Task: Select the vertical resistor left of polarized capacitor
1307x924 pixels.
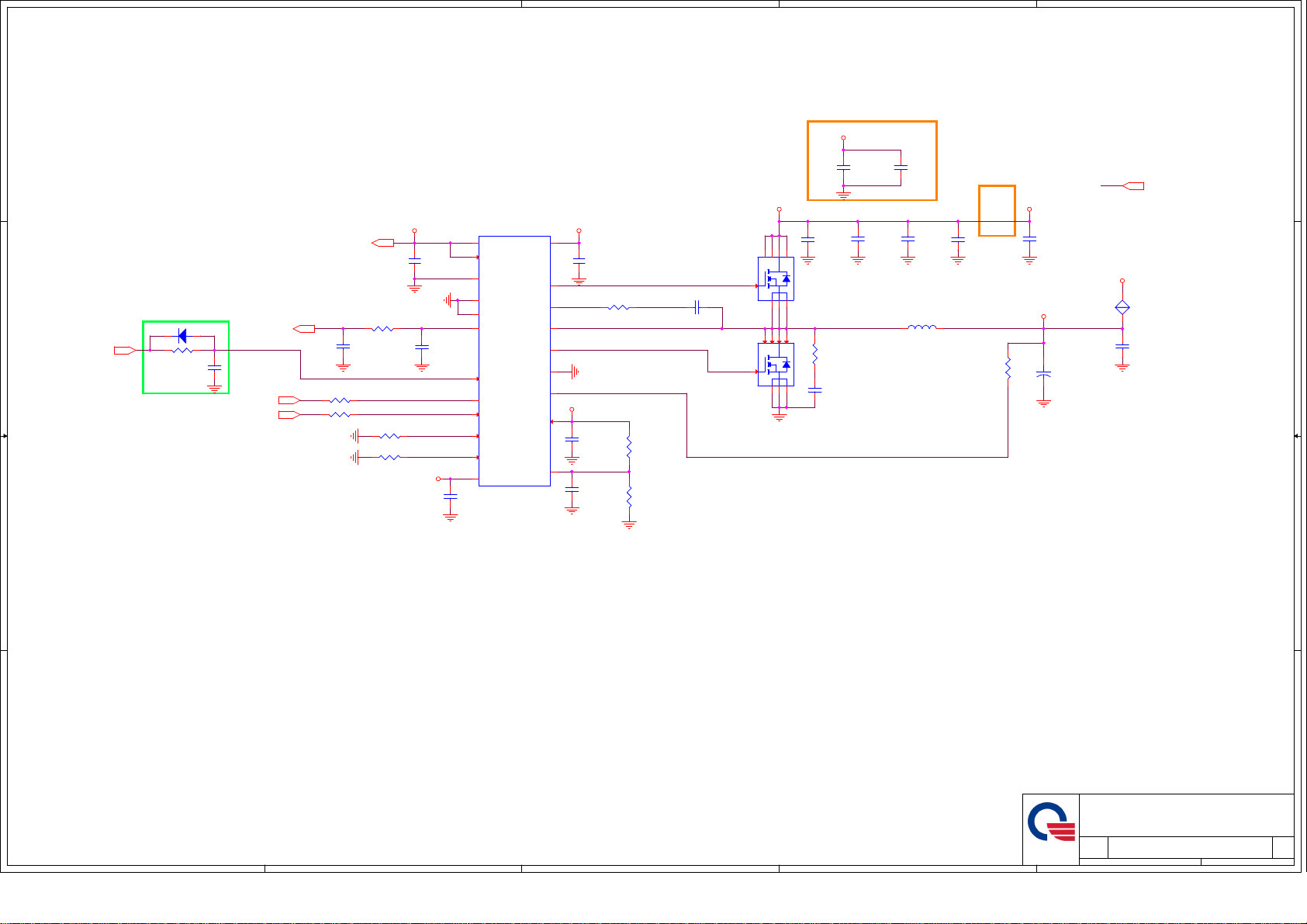Action: click(x=1008, y=369)
